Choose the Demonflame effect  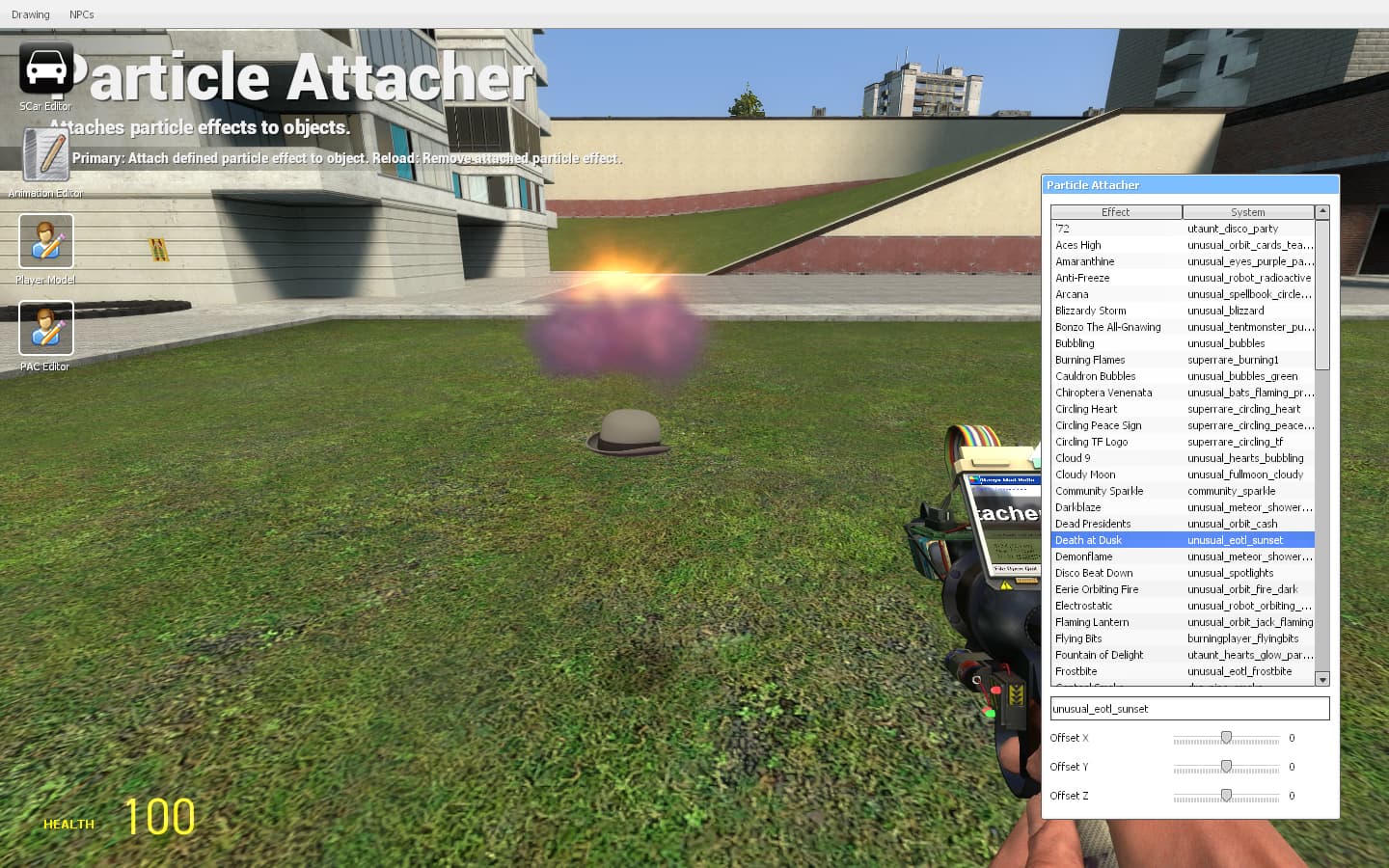pyautogui.click(x=1183, y=556)
